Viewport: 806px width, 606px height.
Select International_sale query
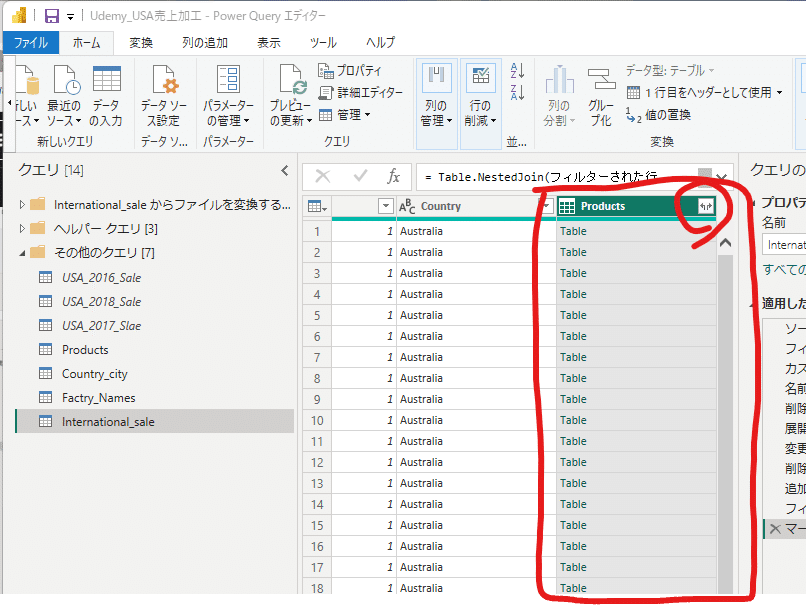[x=154, y=421]
